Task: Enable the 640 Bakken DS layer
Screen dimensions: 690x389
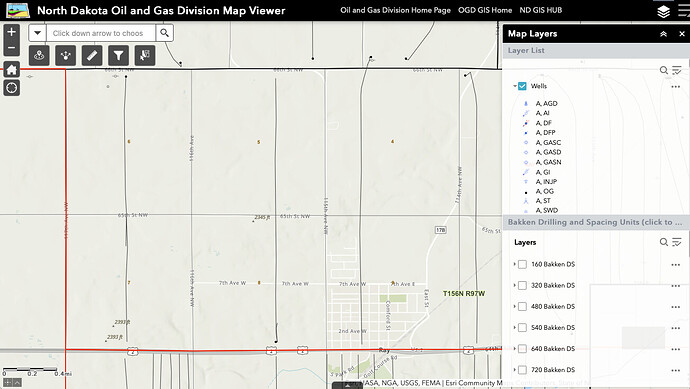Action: pos(522,349)
